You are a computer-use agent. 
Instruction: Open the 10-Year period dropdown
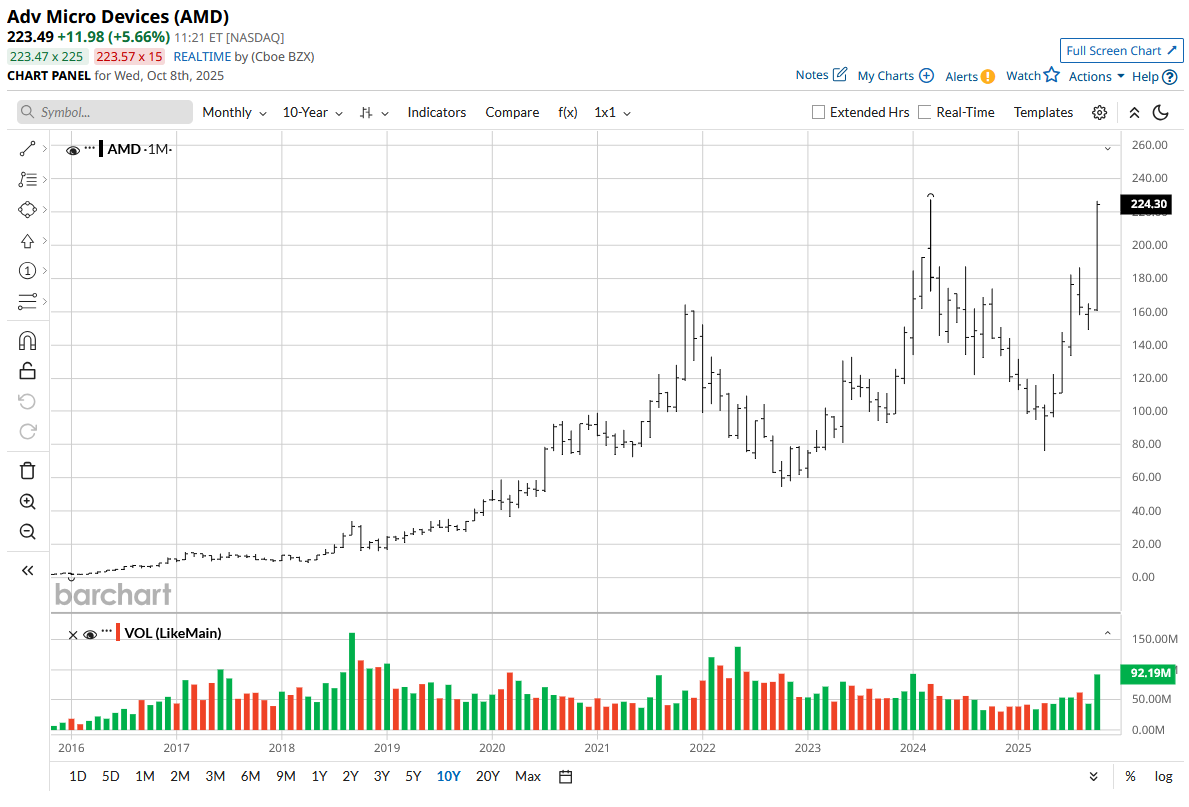(312, 112)
